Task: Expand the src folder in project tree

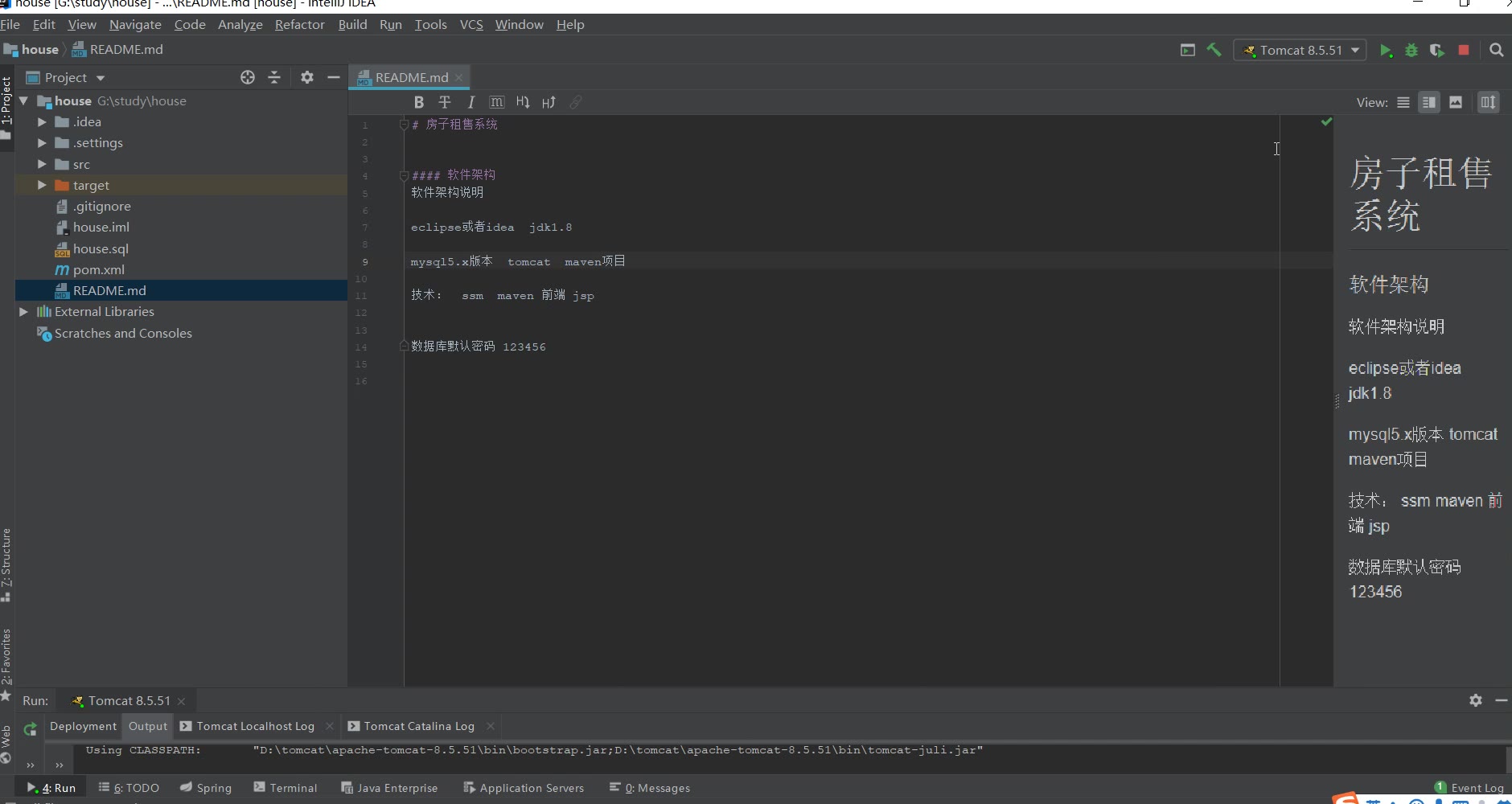Action: (x=42, y=164)
